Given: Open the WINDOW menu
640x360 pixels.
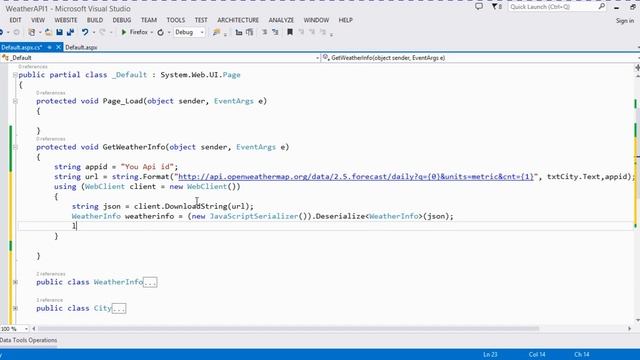Looking at the screenshot, I should coord(316,20).
